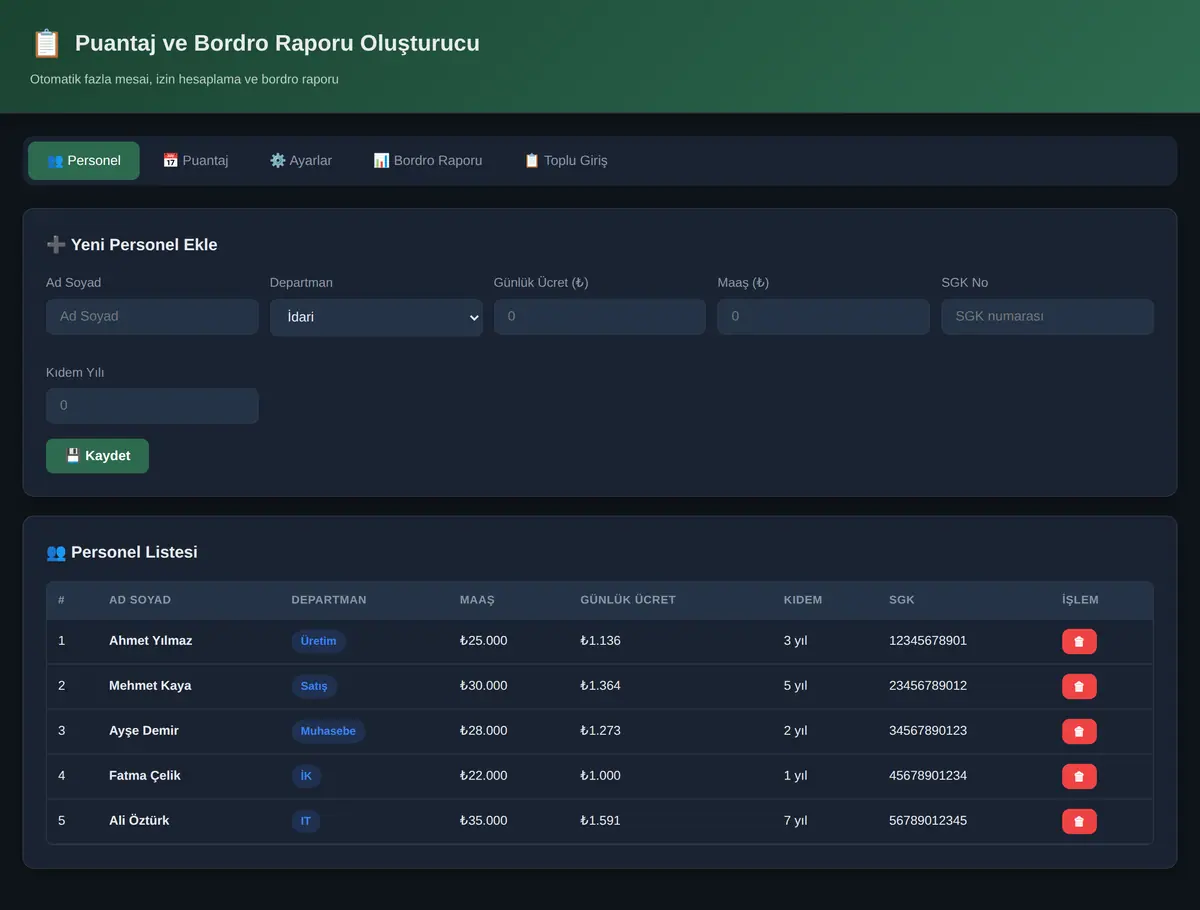Click SGK number 34567890123
Screen dimensions: 1200x910
(x=928, y=731)
